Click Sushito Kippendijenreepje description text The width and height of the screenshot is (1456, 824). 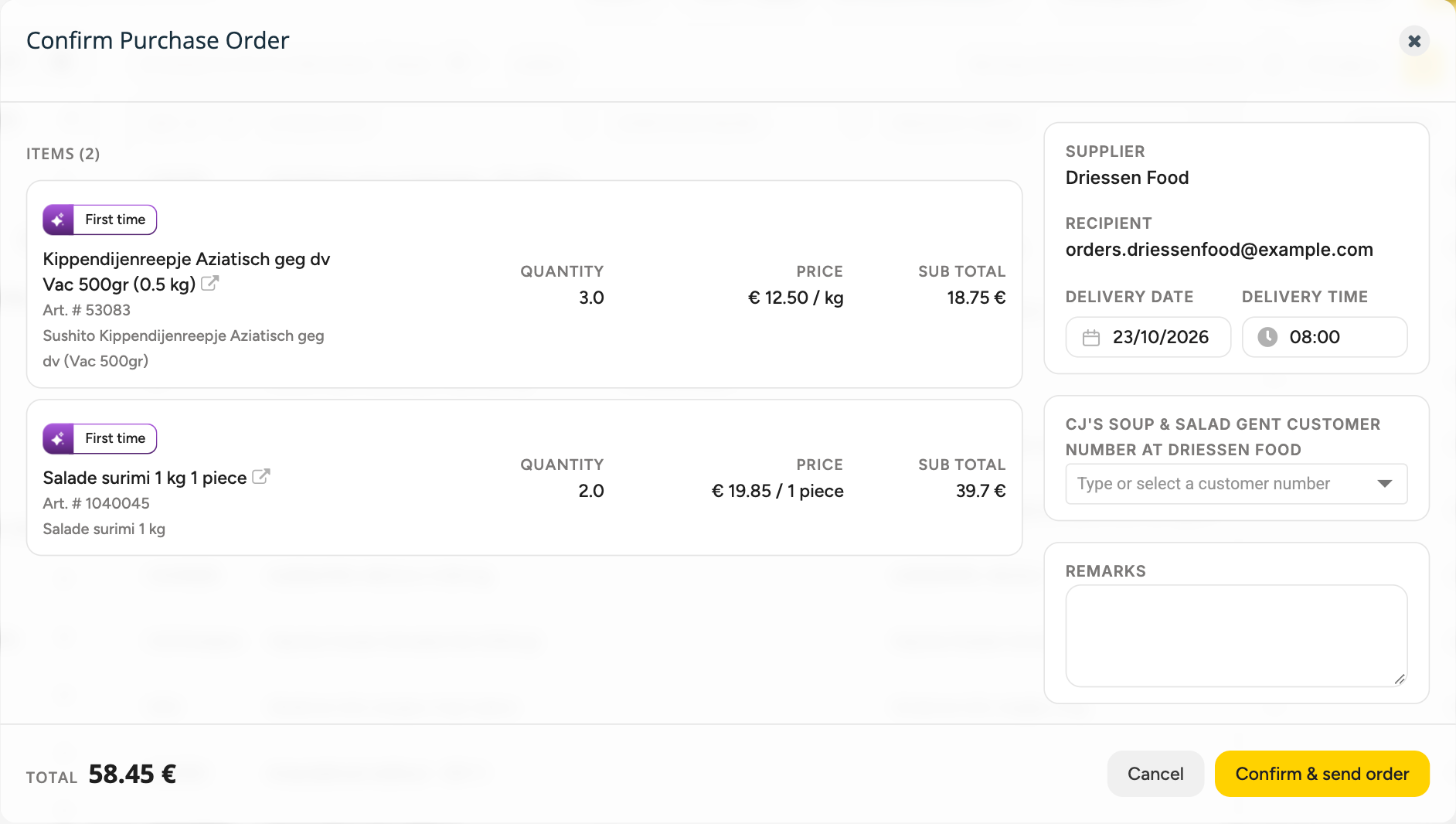click(x=184, y=349)
